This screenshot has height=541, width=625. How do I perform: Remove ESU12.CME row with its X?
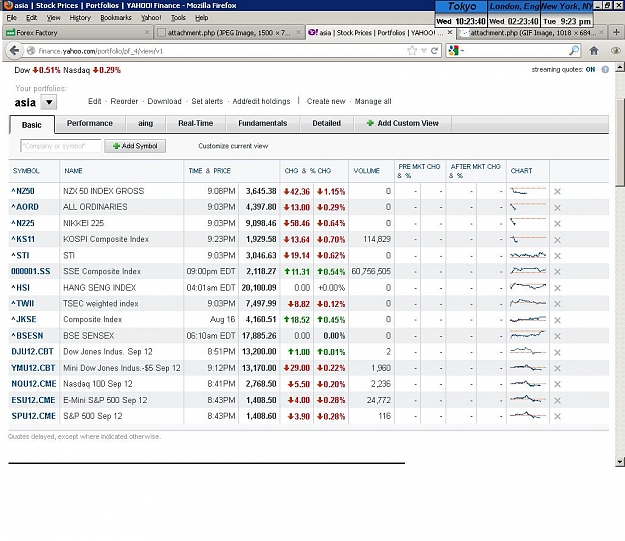(557, 400)
